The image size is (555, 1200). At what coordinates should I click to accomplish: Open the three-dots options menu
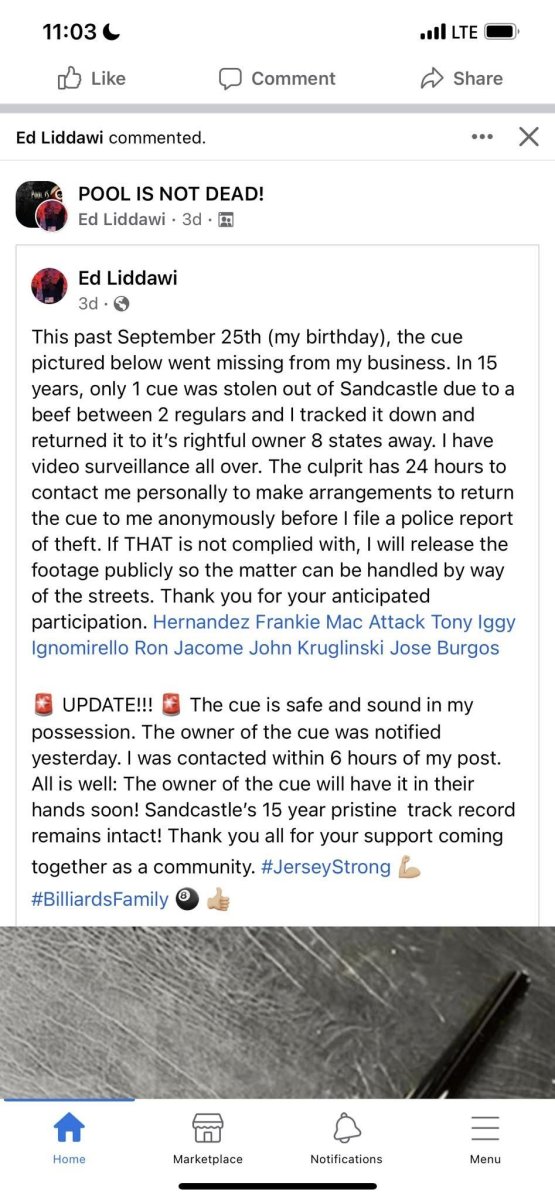(x=482, y=137)
